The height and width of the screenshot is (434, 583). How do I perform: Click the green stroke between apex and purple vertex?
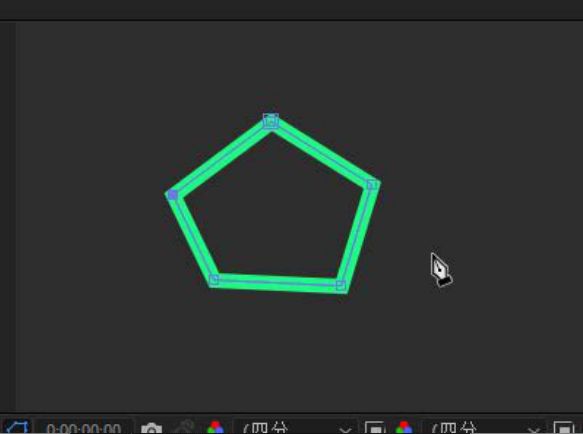click(221, 158)
